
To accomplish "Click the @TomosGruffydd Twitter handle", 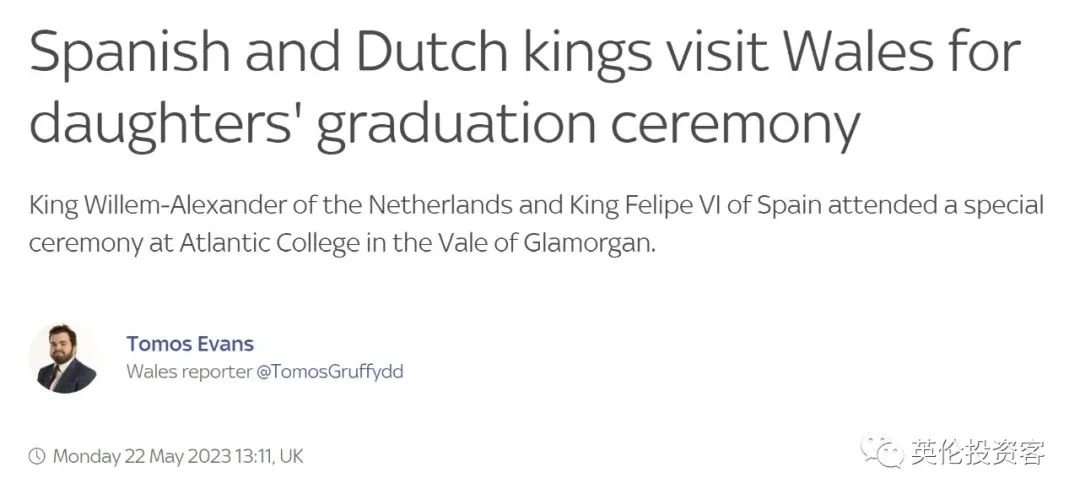I will [329, 372].
